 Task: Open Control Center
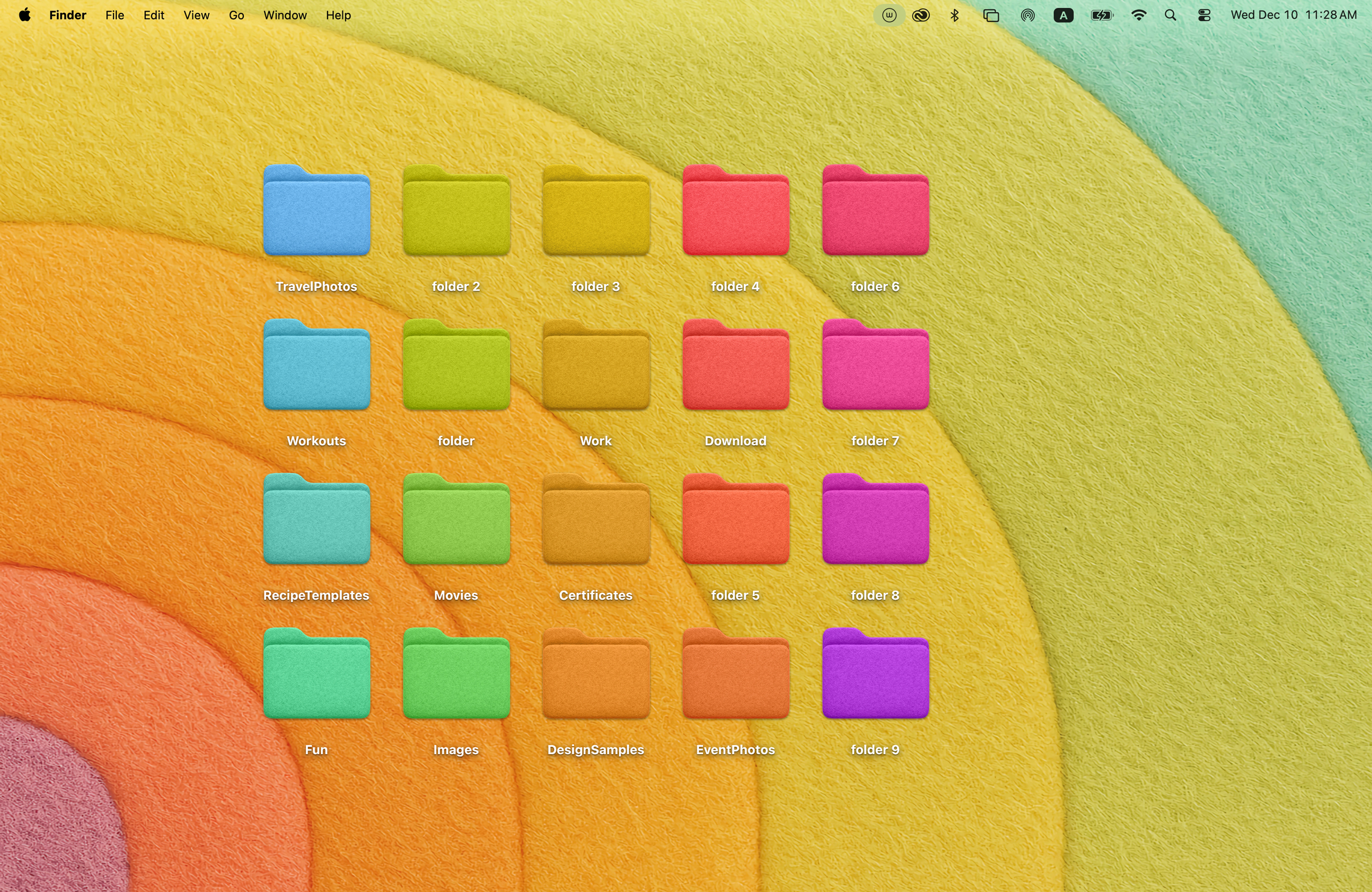[x=1204, y=15]
